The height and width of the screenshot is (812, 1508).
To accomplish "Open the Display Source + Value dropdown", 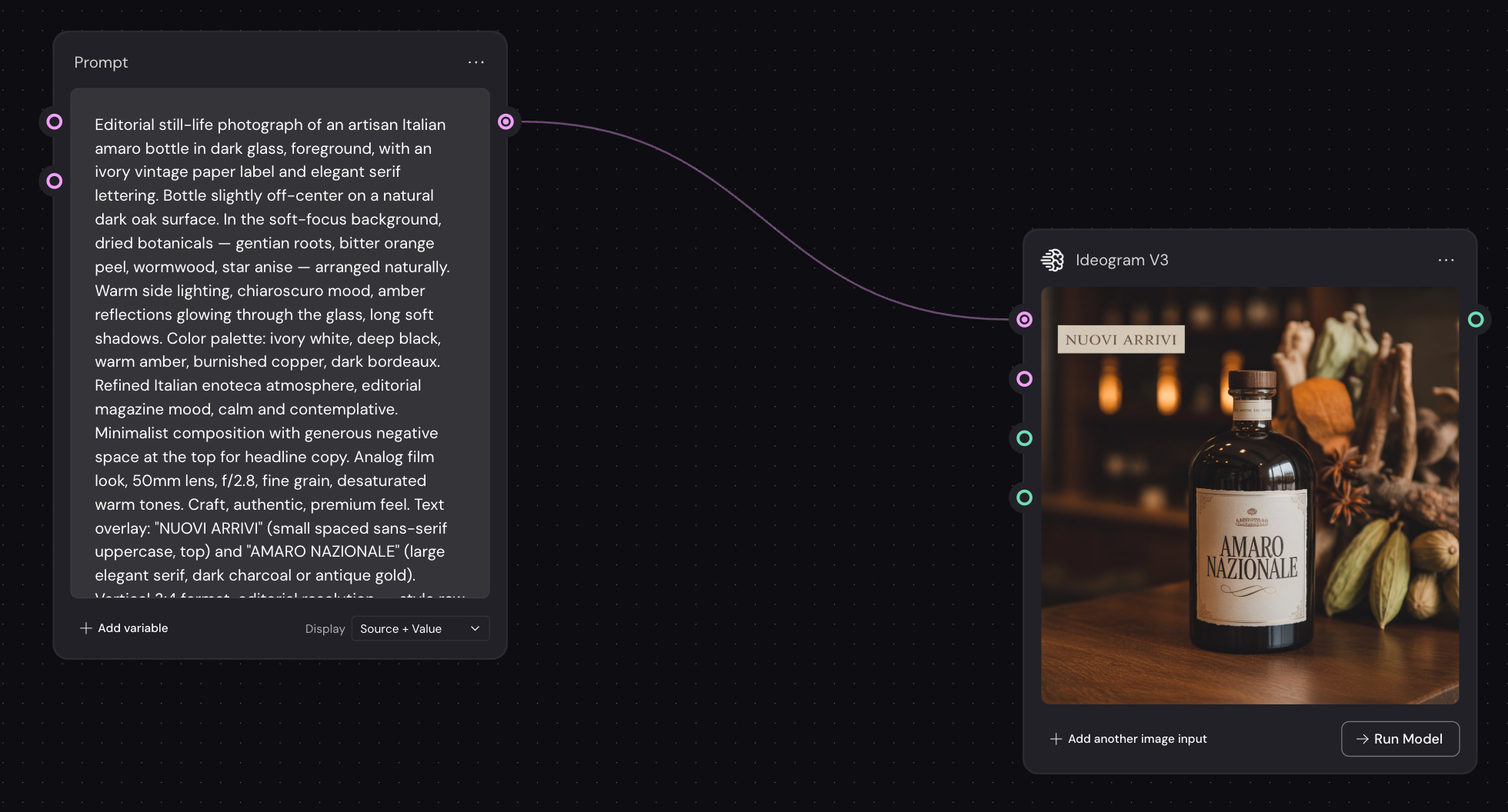I will click(x=420, y=628).
